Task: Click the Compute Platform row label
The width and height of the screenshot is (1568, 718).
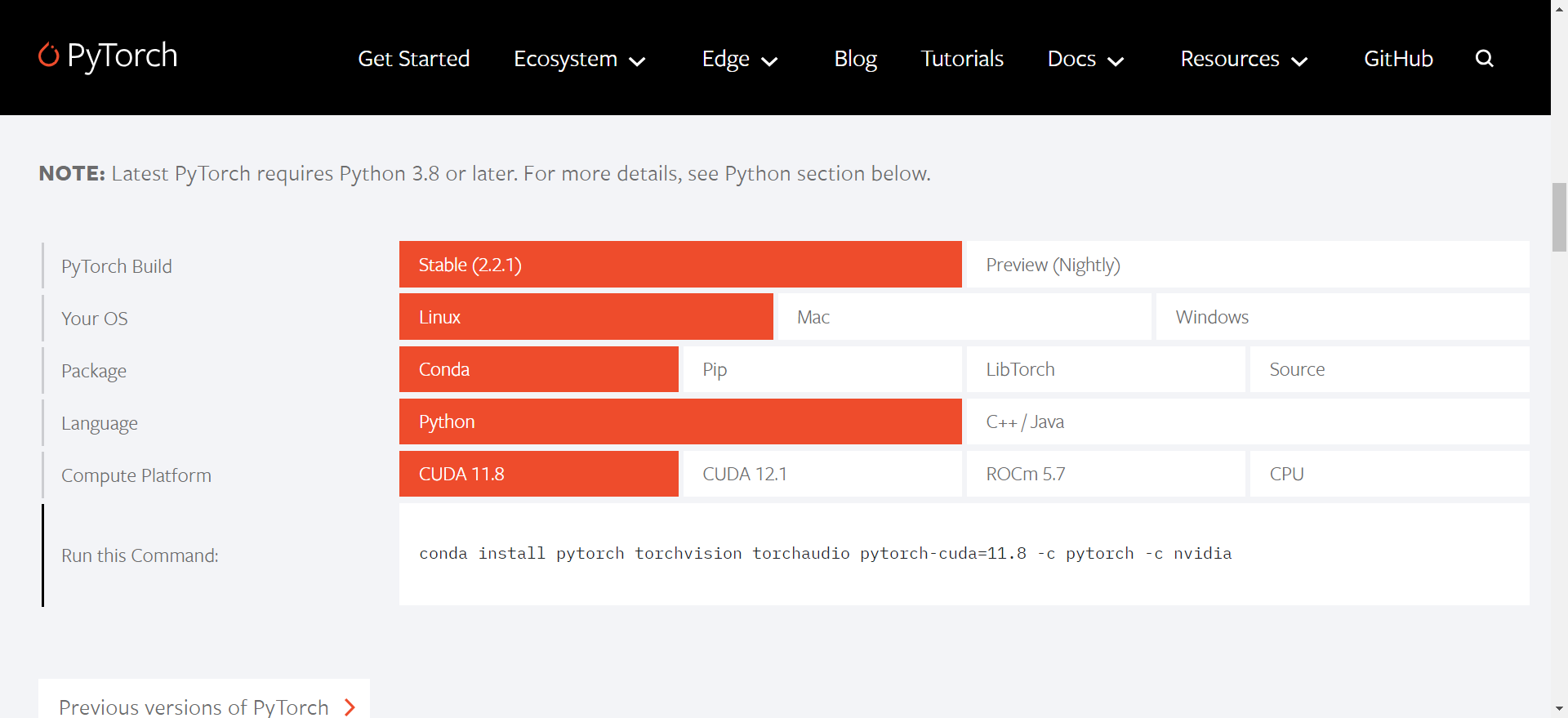Action: pyautogui.click(x=136, y=475)
